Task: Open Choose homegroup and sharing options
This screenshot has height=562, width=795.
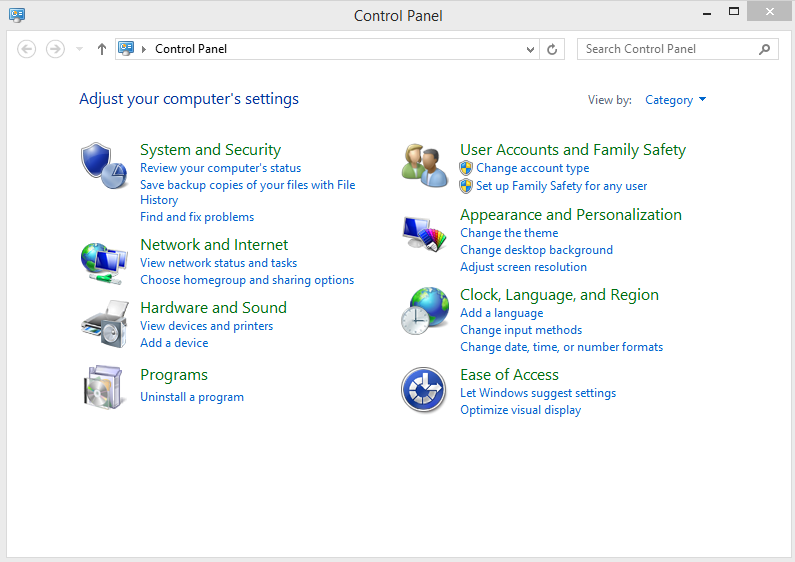Action: pos(247,280)
